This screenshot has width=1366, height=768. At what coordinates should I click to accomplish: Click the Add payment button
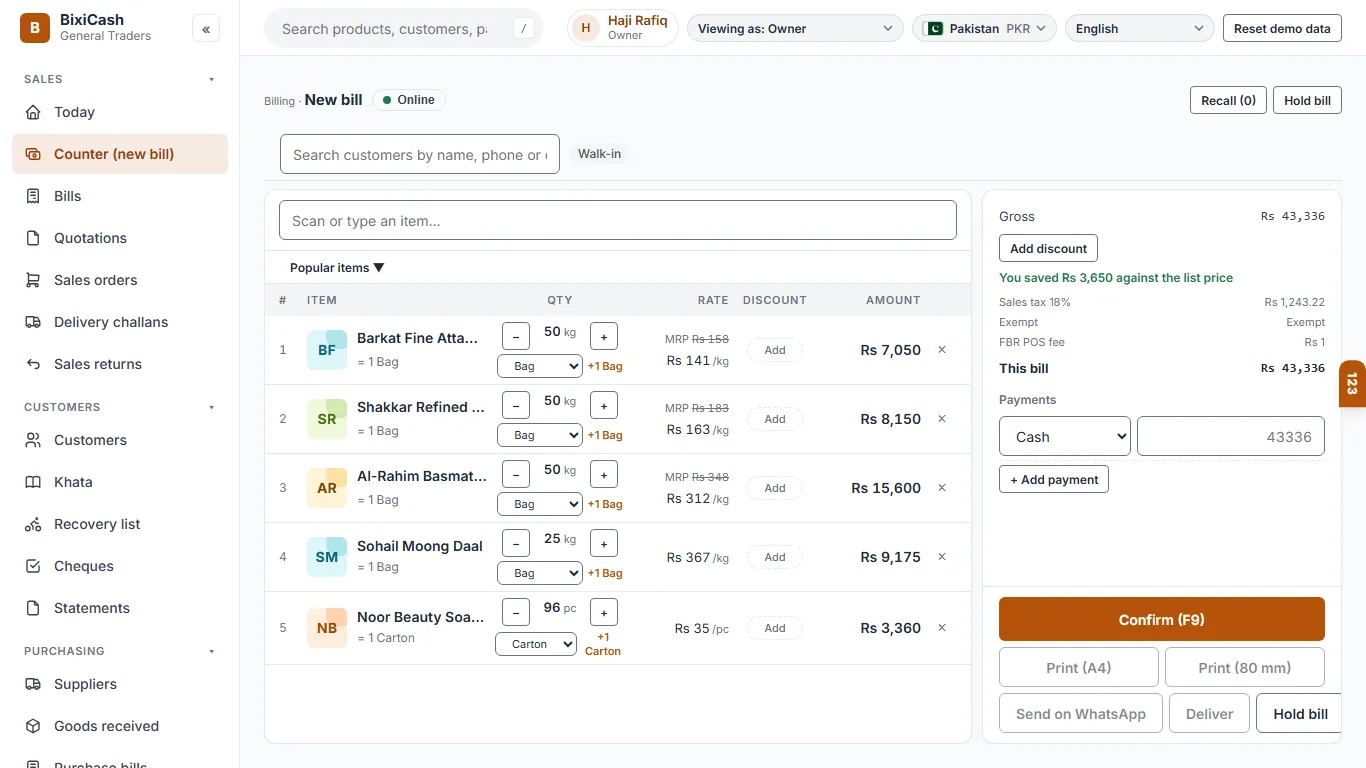point(1054,479)
